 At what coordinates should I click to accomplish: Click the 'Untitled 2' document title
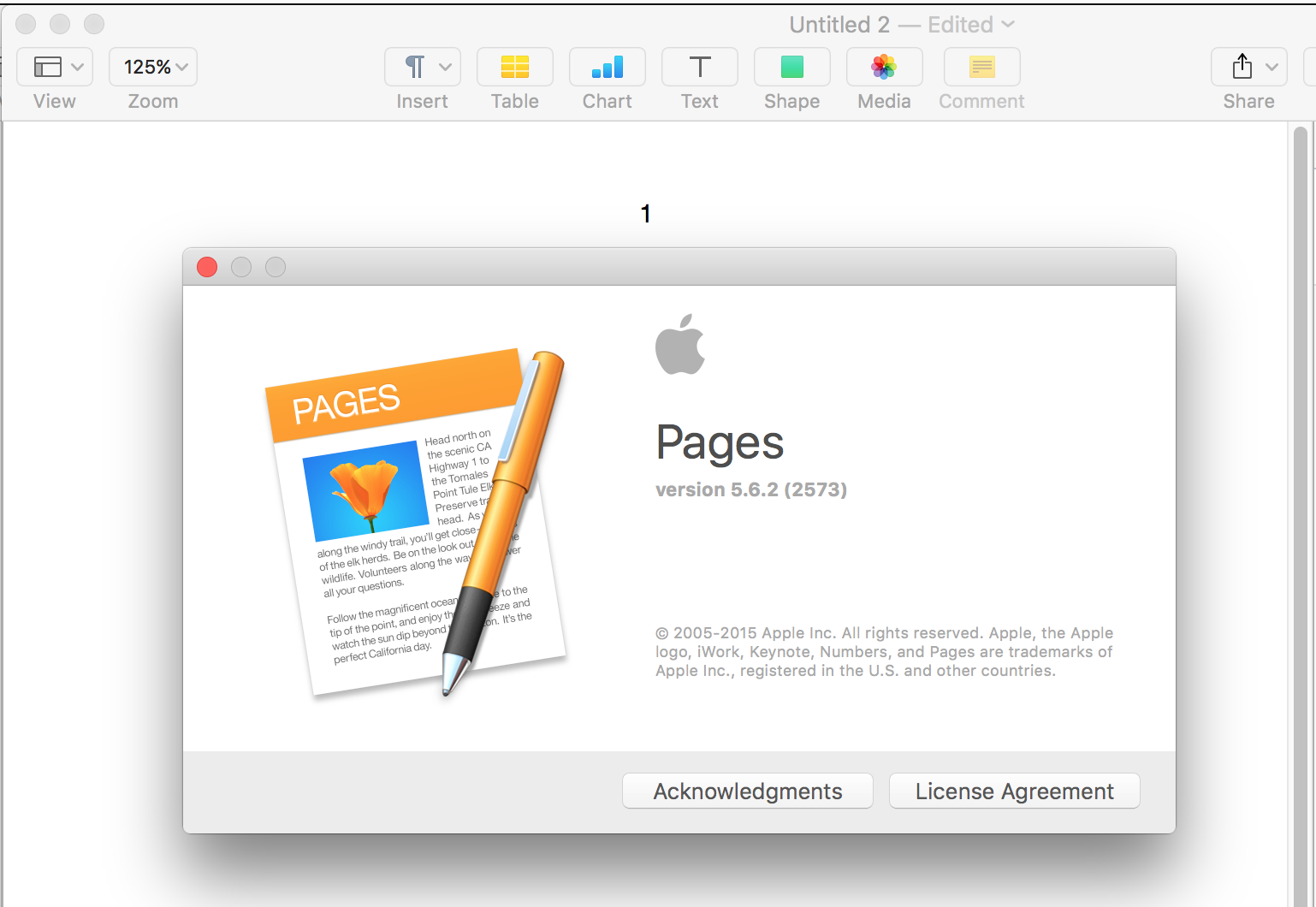pyautogui.click(x=839, y=25)
